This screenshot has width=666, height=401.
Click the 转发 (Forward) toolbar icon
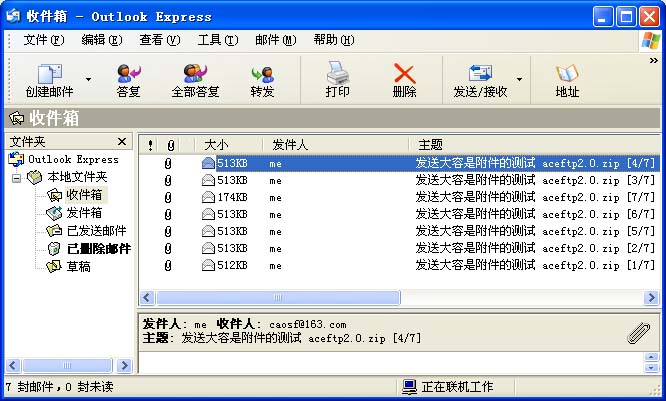point(262,74)
